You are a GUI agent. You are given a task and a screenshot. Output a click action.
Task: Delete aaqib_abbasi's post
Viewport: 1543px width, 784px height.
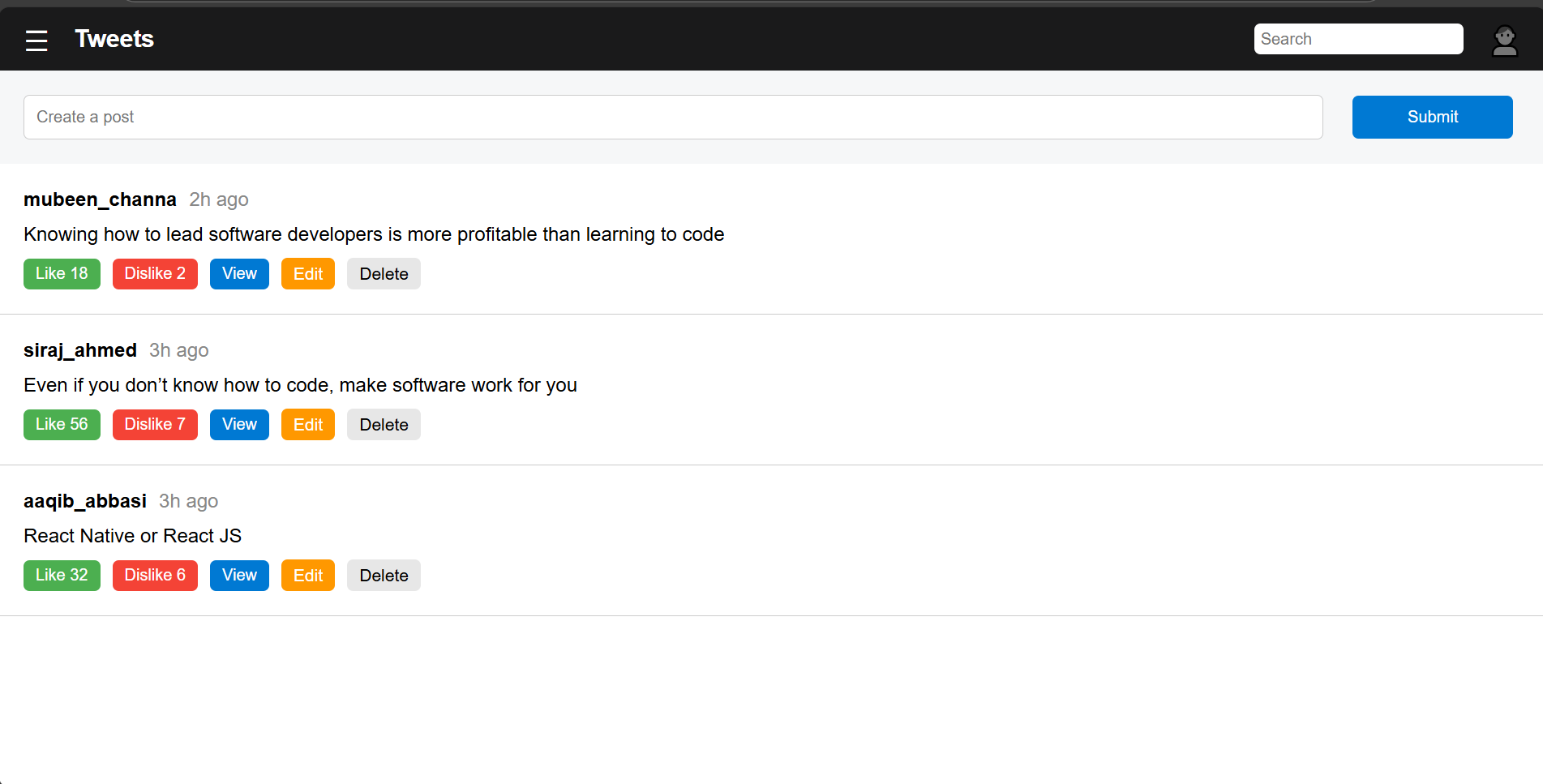pos(384,576)
